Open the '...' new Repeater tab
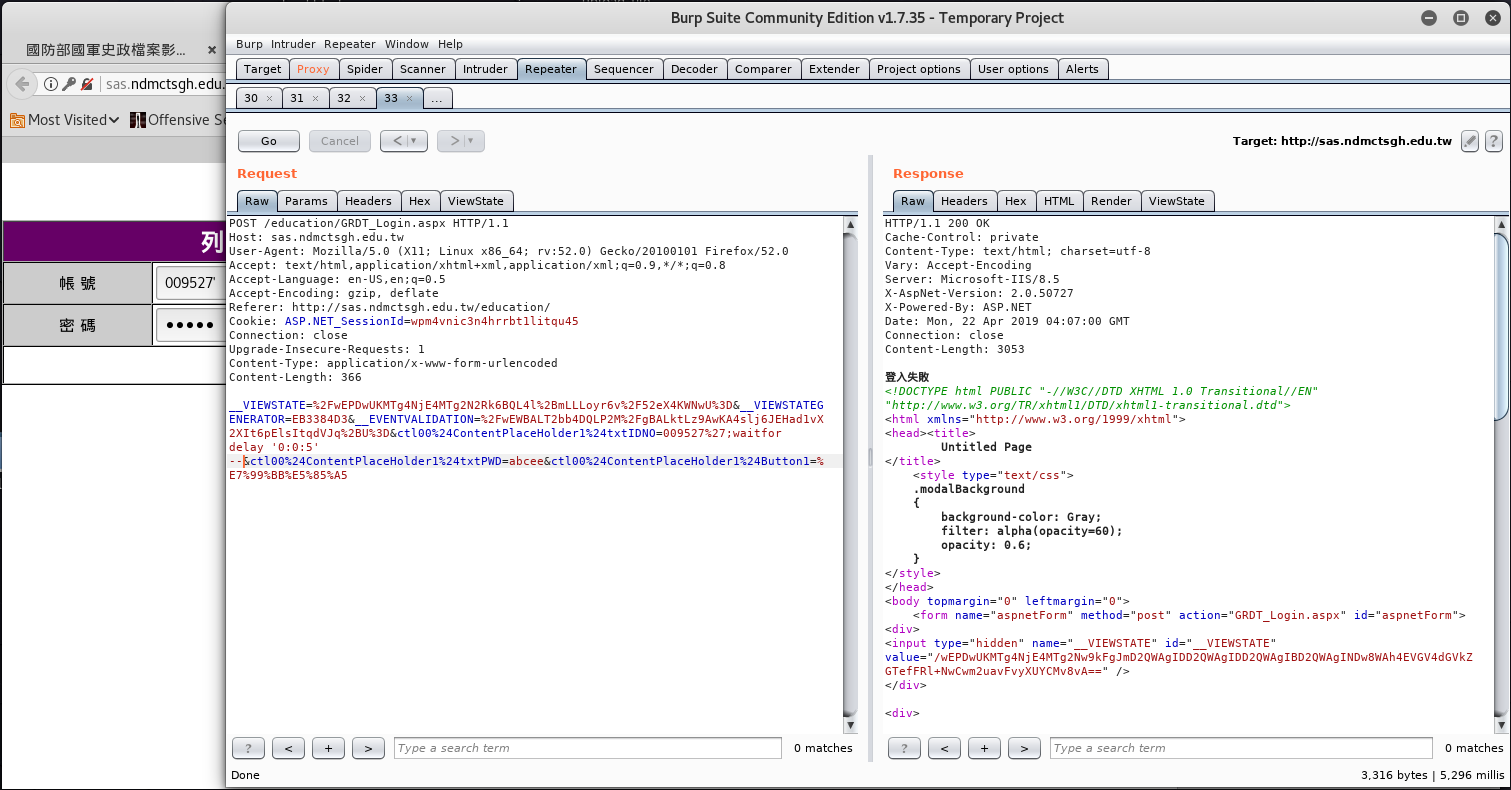1511x790 pixels. [438, 98]
